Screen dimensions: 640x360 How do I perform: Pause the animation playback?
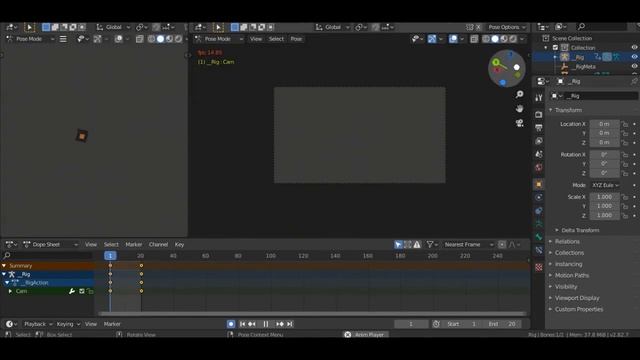[266, 324]
